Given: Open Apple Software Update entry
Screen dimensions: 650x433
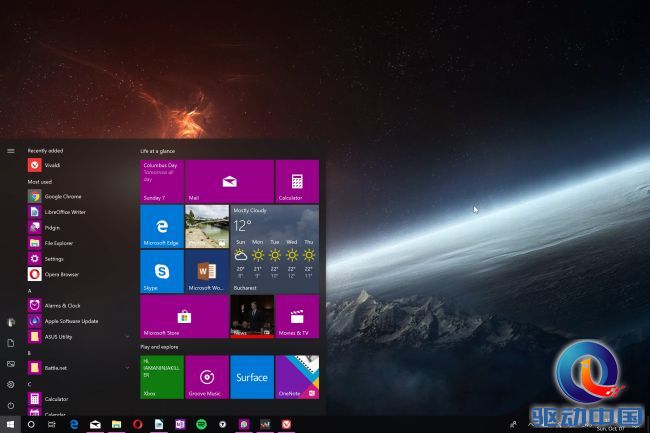Looking at the screenshot, I should pos(79,321).
